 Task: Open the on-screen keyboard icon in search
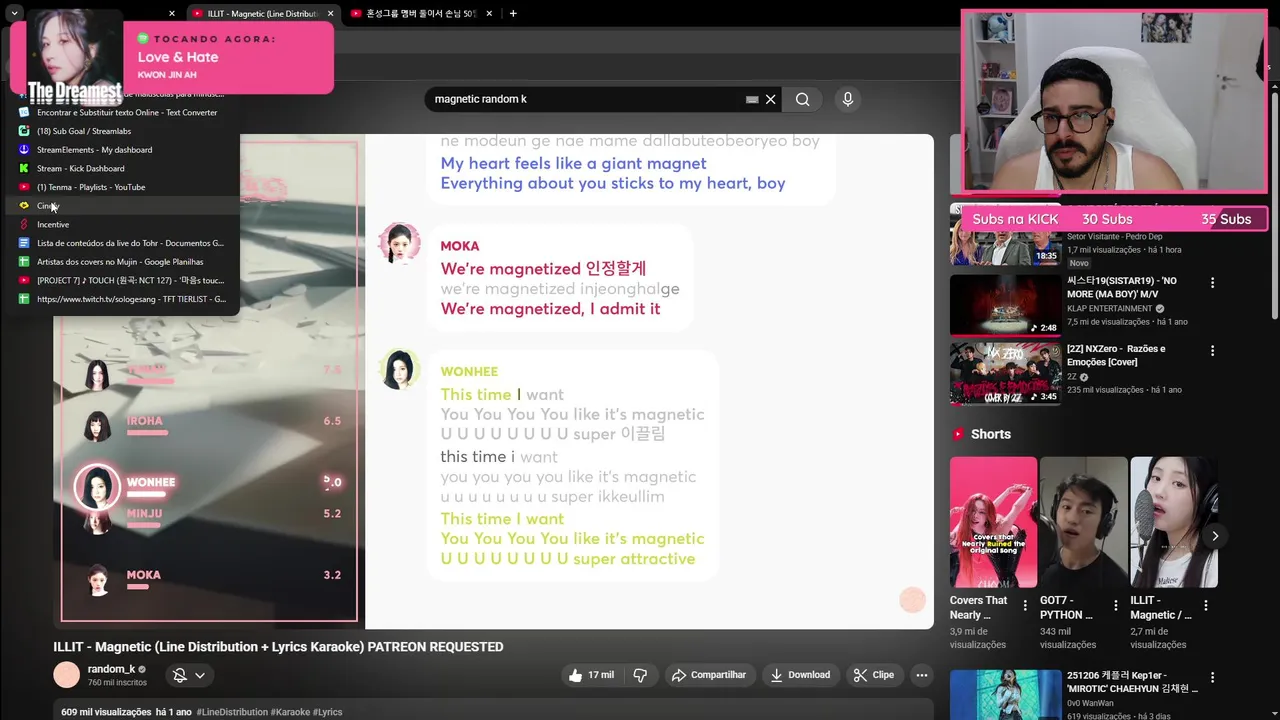pos(752,99)
